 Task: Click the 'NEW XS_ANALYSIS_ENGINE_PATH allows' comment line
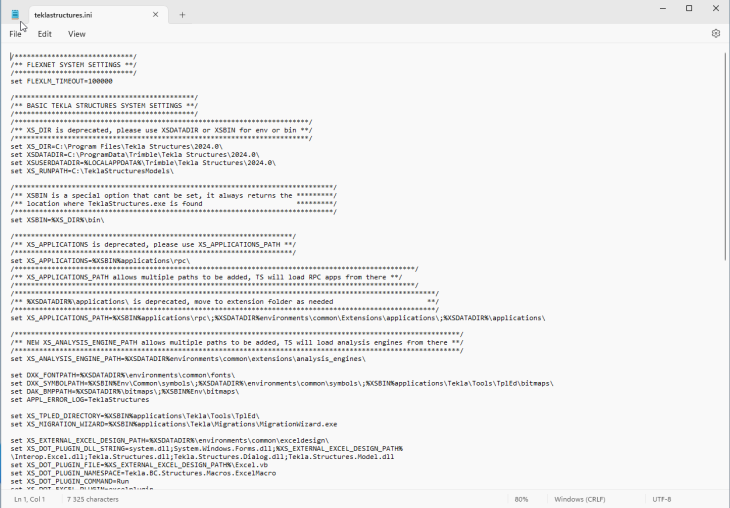click(237, 343)
